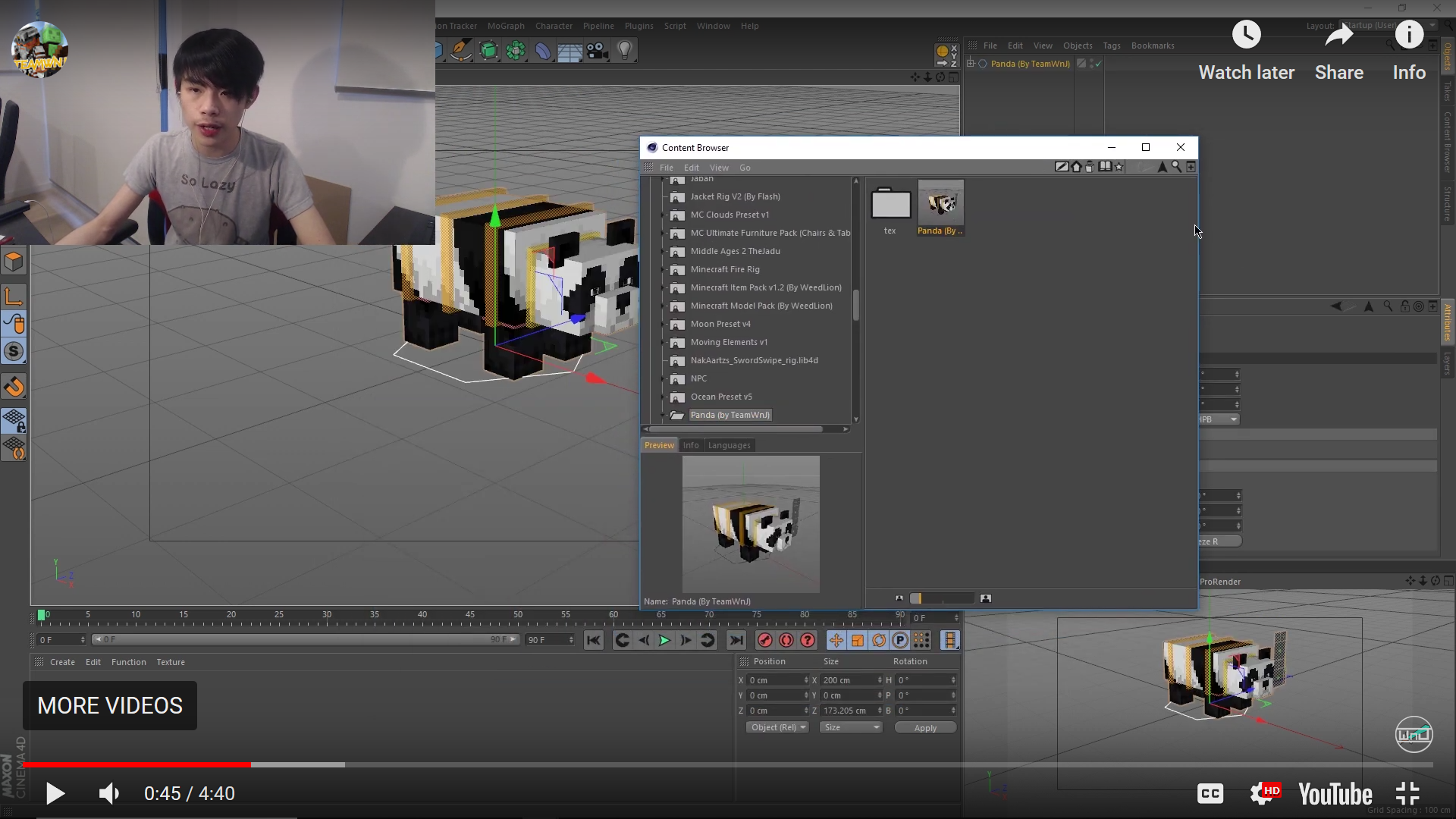Open the green MoGraph Array generator icon
1456x819 pixels.
tap(516, 51)
